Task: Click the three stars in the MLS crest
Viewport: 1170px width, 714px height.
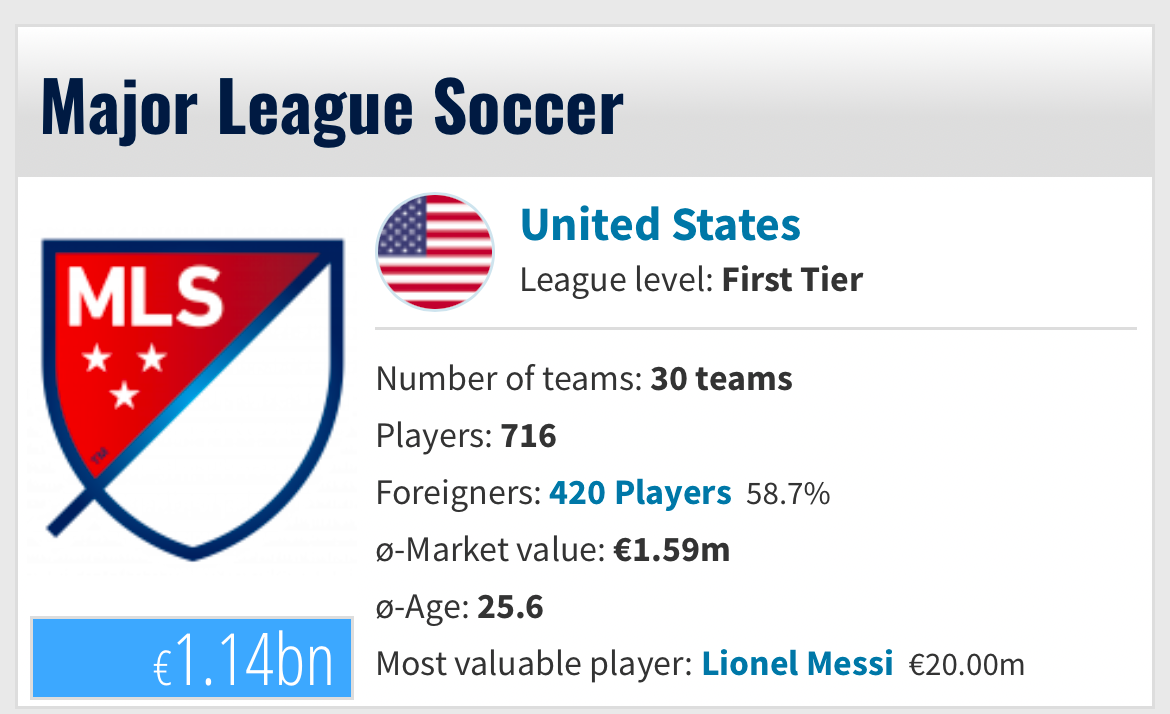Action: (124, 375)
